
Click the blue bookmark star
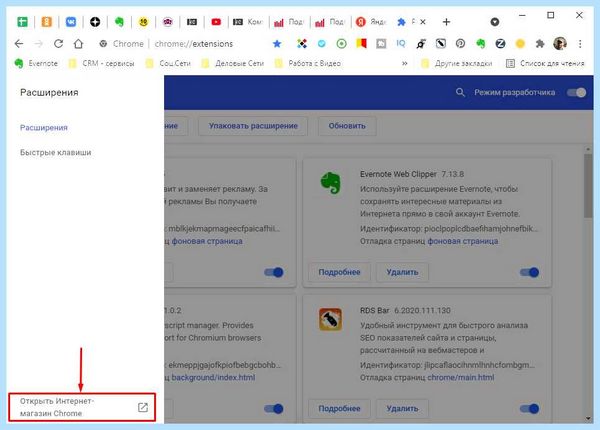(277, 44)
